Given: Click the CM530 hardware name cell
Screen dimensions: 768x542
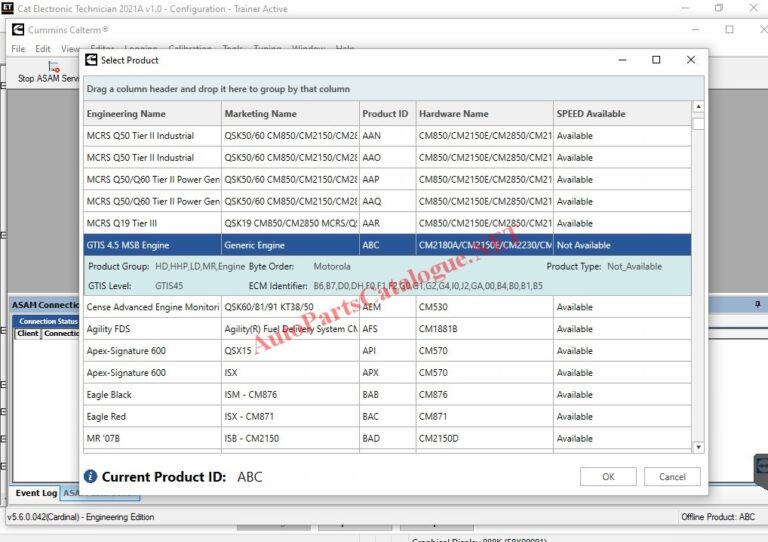Looking at the screenshot, I should click(484, 307).
